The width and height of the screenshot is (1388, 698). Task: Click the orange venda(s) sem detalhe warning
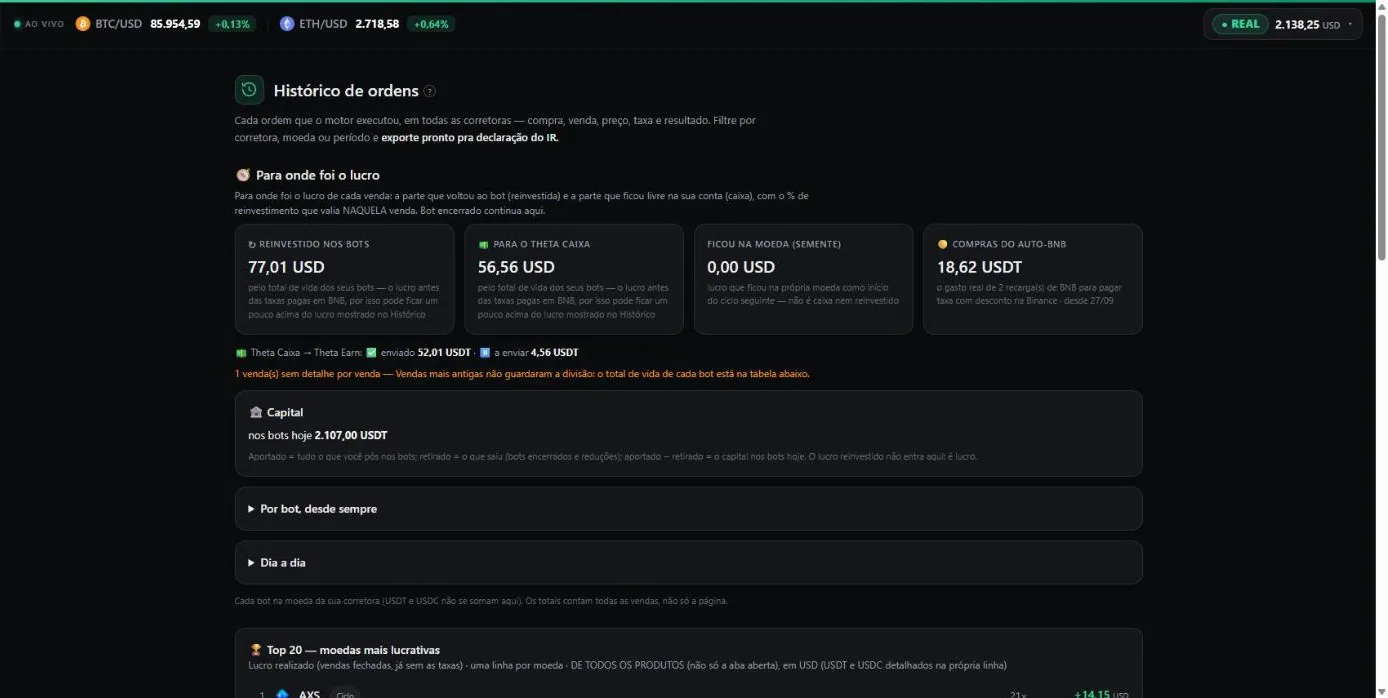[522, 373]
